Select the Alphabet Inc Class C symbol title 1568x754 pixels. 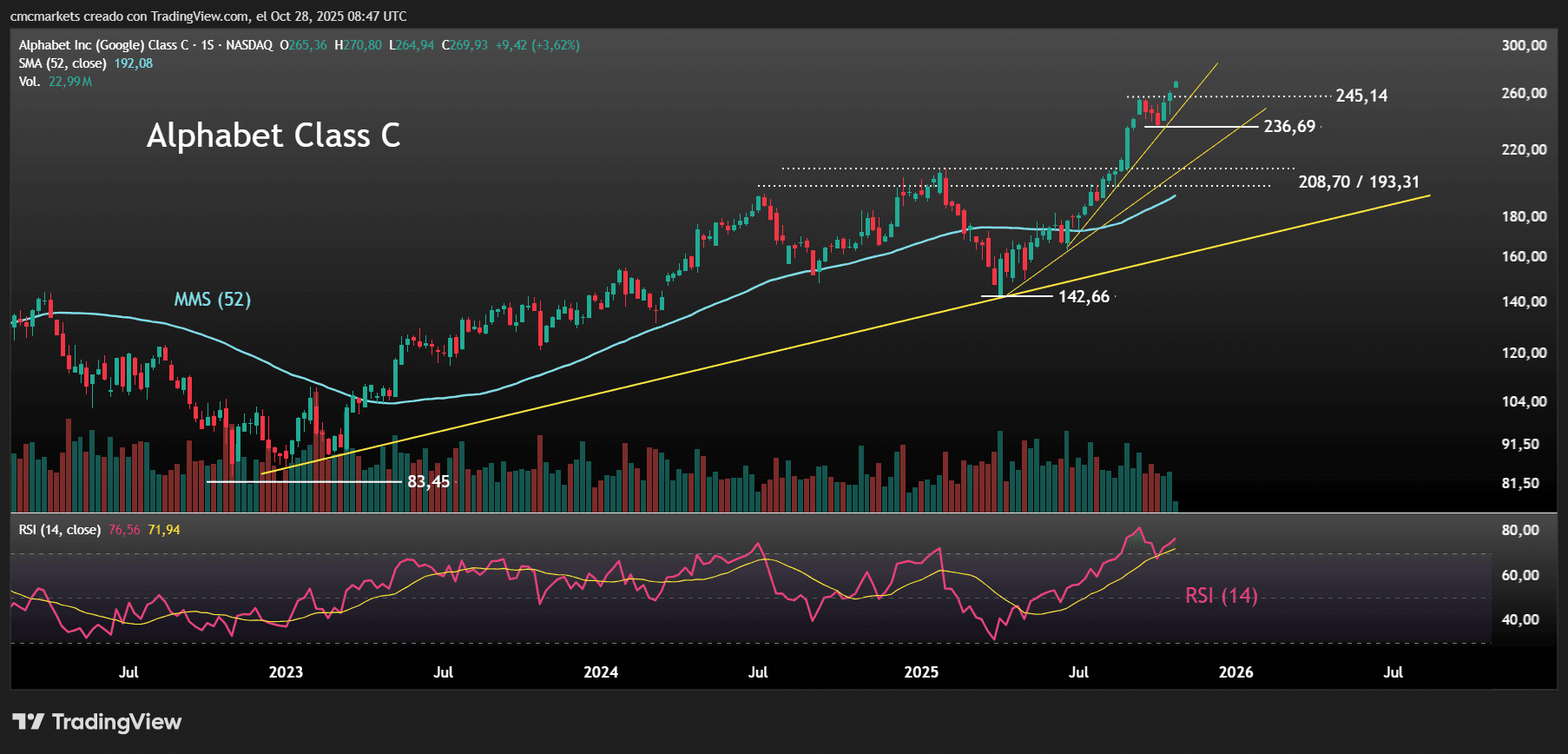[x=145, y=45]
